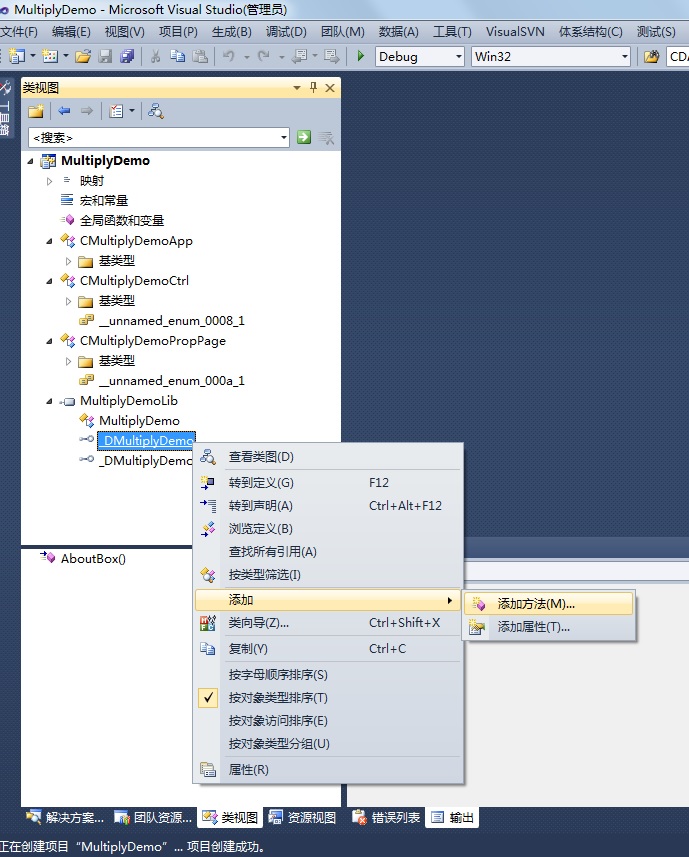The image size is (689, 857).
Task: Collapse the CMultiplyDemoCtrl node
Action: (49, 281)
